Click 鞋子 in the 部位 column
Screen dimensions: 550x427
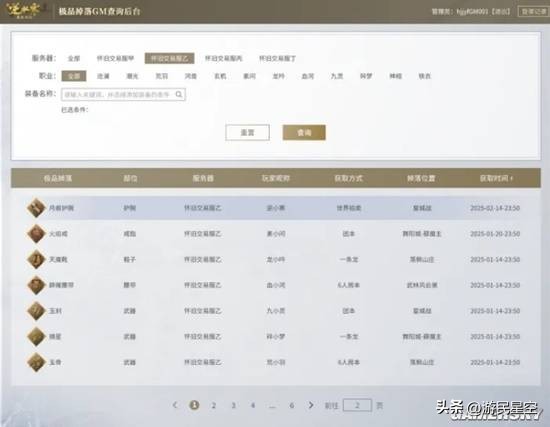click(129, 260)
